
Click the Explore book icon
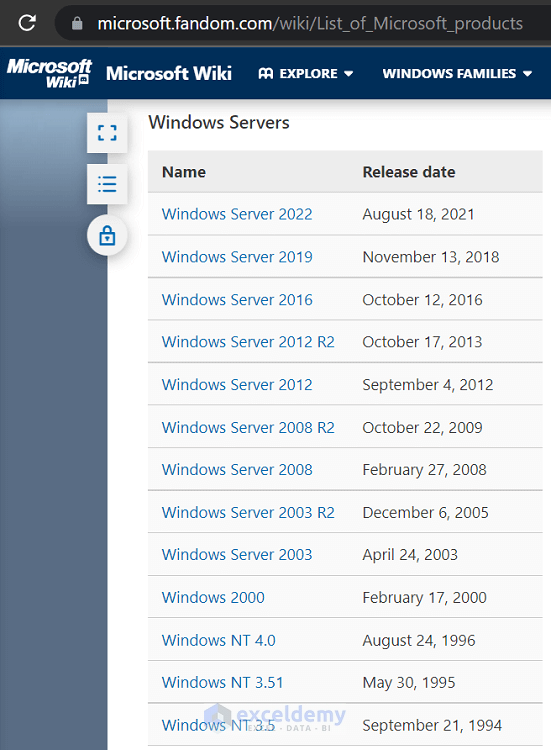coord(266,74)
